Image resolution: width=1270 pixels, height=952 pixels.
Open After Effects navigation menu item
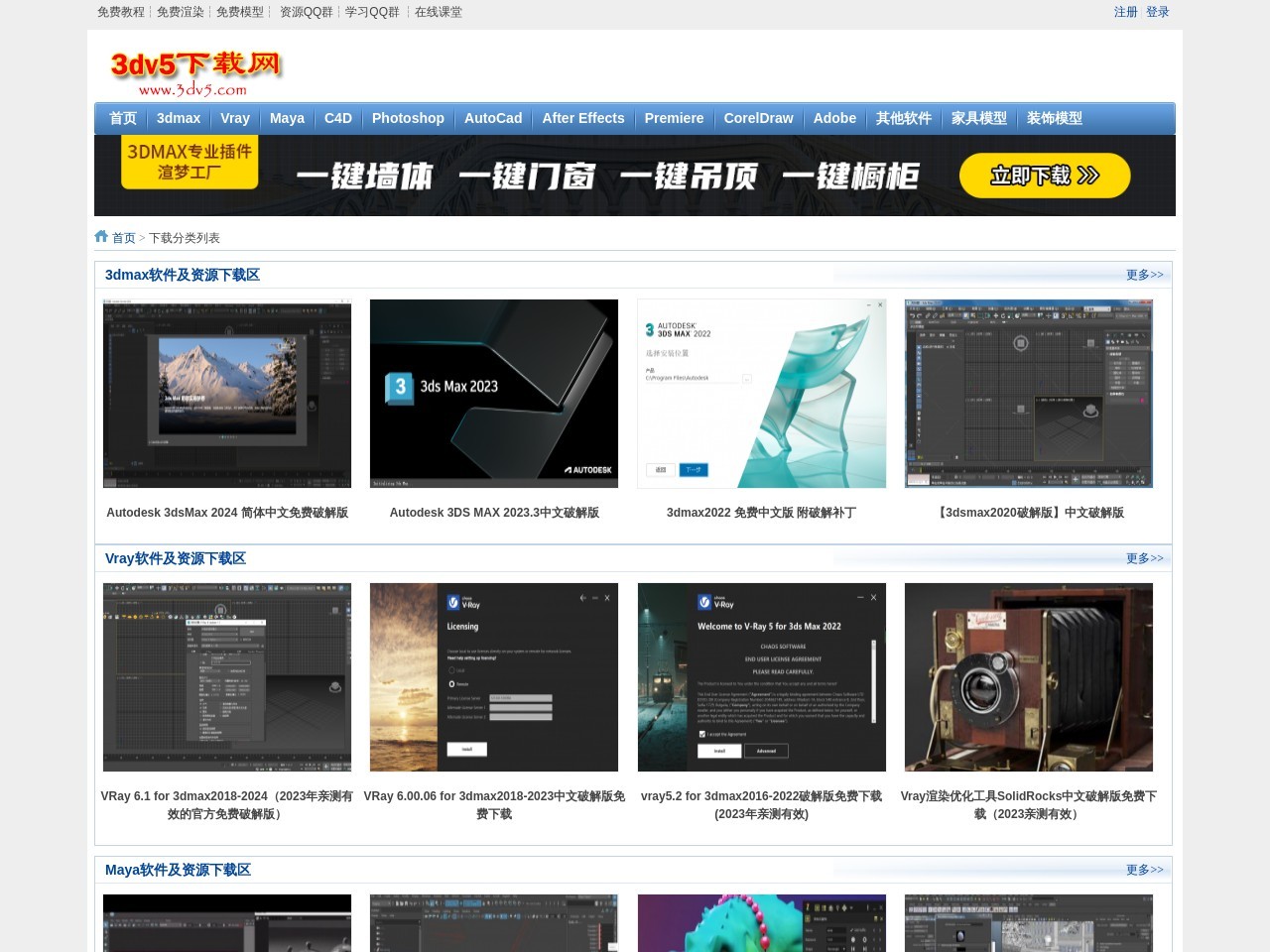coord(583,118)
